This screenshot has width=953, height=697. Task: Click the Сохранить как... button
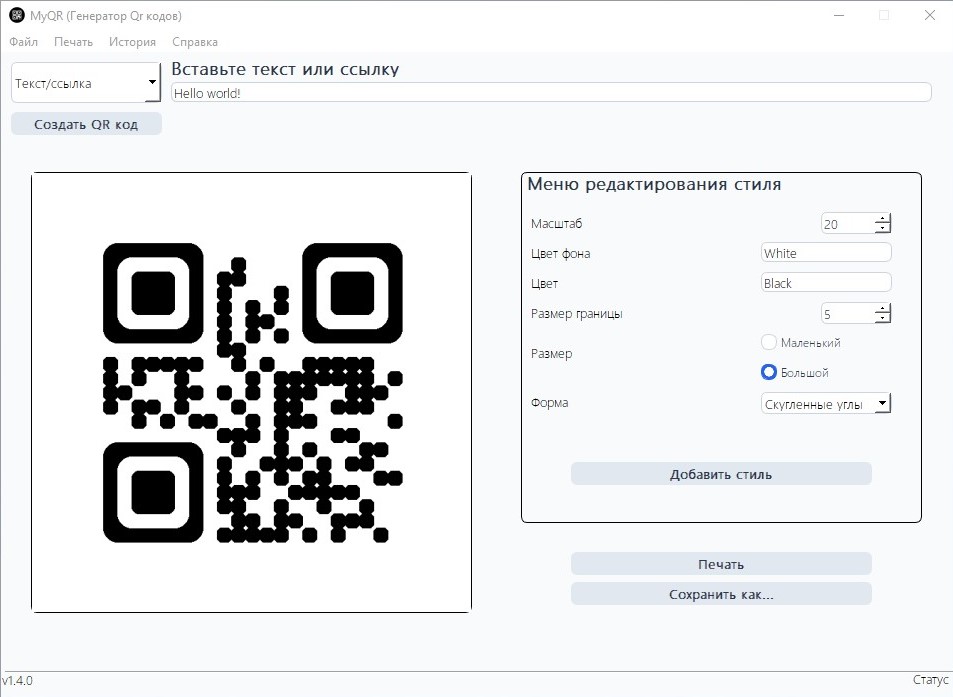tap(721, 594)
